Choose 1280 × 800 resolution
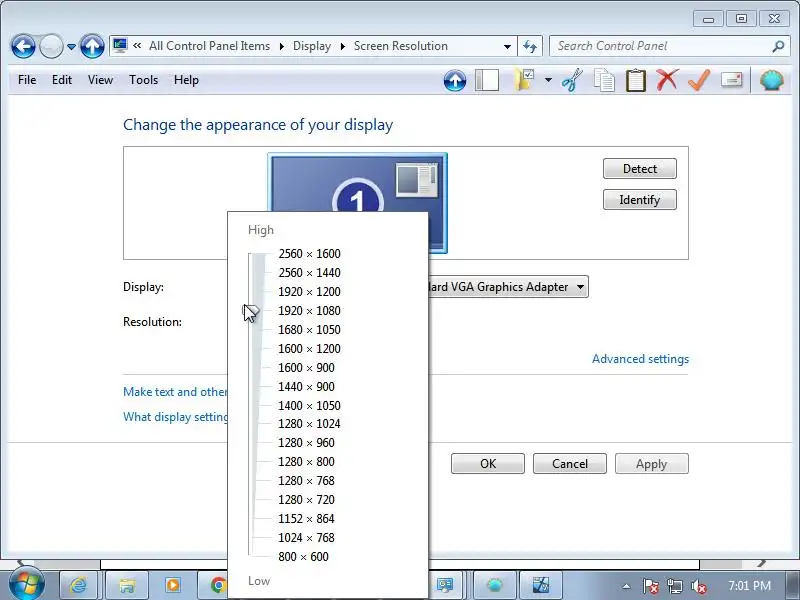Viewport: 800px width, 600px height. click(306, 461)
